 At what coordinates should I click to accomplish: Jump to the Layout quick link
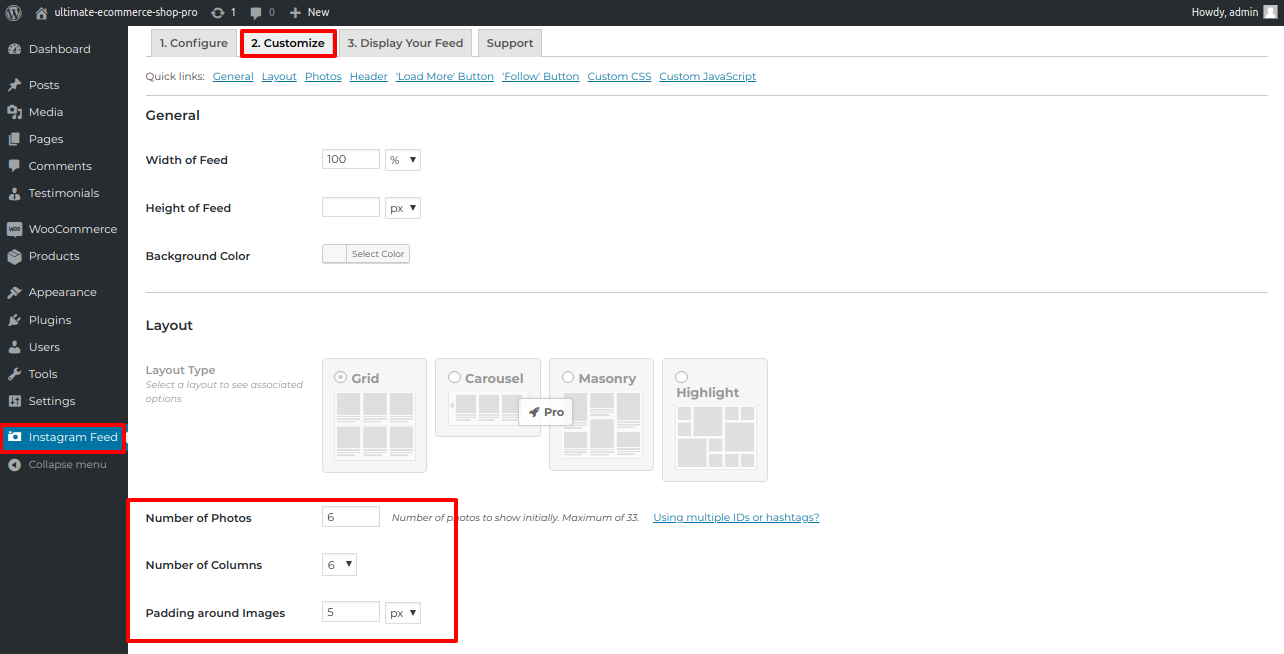point(279,76)
